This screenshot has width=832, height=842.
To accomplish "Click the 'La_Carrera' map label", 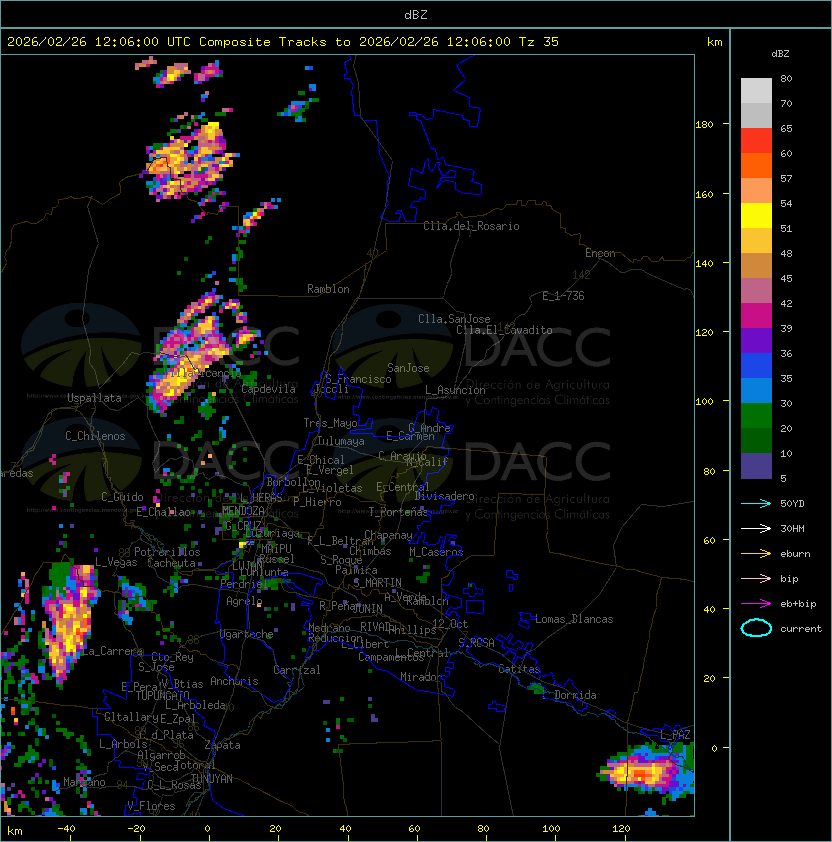I will [113, 651].
